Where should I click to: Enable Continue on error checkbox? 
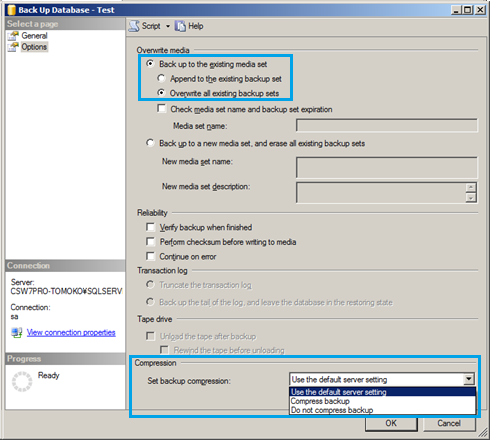150,256
